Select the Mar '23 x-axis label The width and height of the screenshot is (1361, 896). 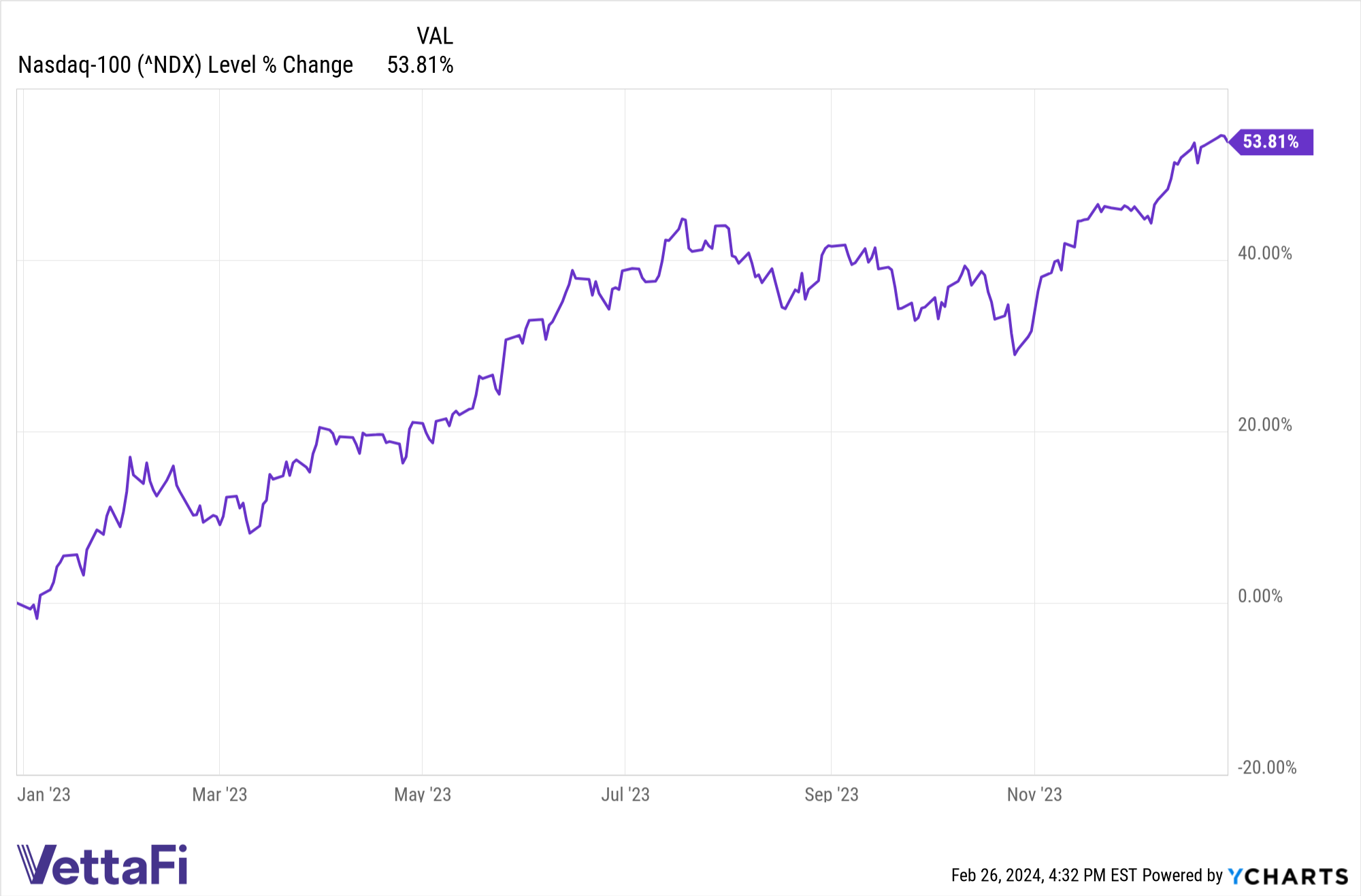pos(219,794)
